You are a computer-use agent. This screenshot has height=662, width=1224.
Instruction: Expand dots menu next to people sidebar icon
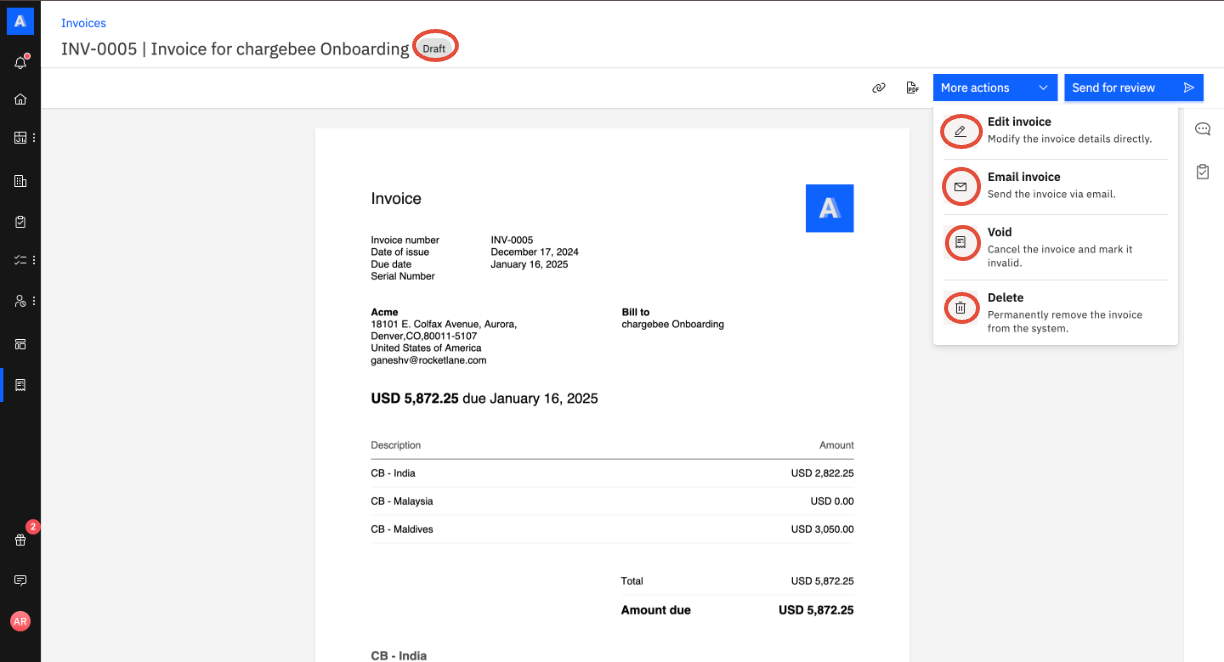pyautogui.click(x=34, y=301)
